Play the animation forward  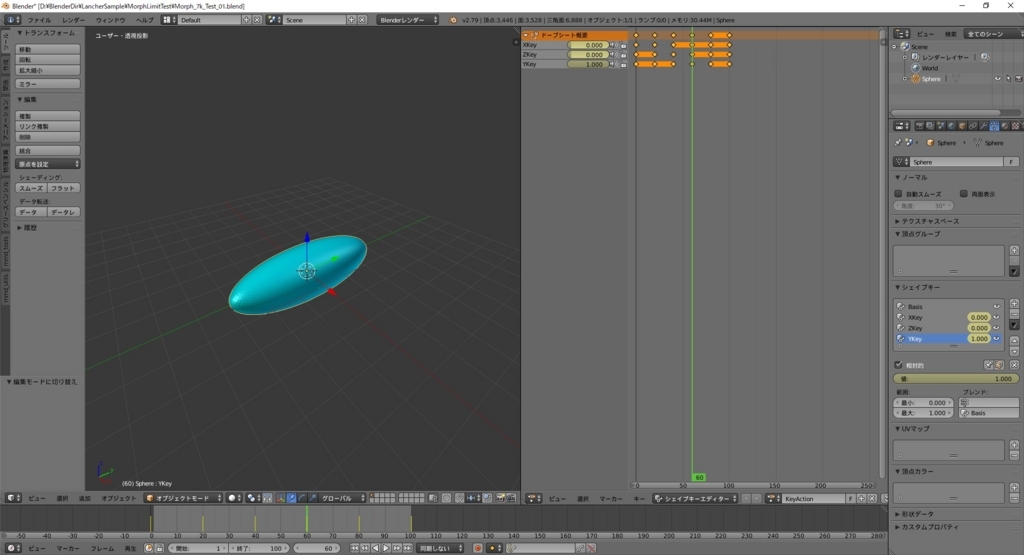(x=386, y=548)
